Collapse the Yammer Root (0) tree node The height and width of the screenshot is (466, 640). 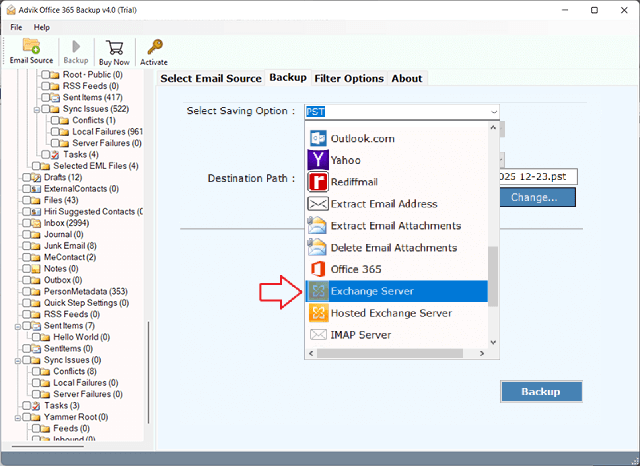pyautogui.click(x=18, y=418)
